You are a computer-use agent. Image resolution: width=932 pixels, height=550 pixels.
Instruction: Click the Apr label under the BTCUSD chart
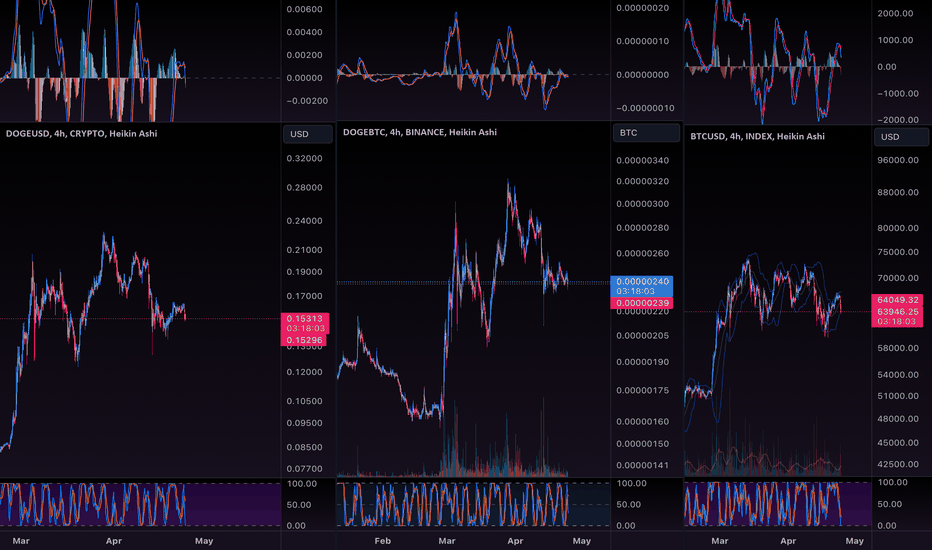click(788, 540)
